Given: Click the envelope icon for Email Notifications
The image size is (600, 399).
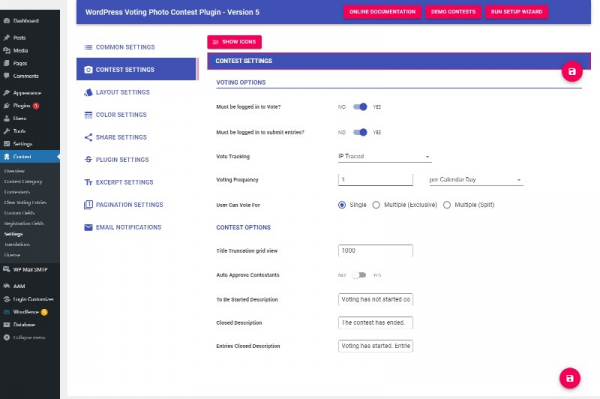Looking at the screenshot, I should (x=88, y=227).
